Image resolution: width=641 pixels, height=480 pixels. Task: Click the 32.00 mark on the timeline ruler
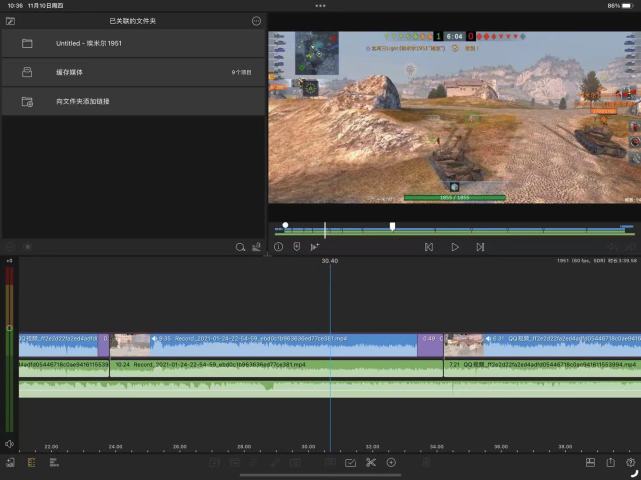(x=372, y=447)
